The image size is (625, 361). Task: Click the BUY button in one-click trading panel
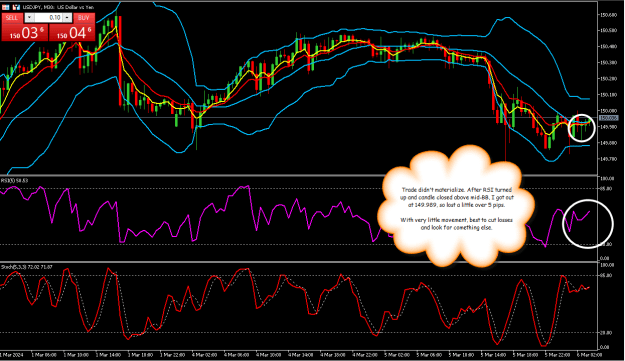tap(84, 18)
